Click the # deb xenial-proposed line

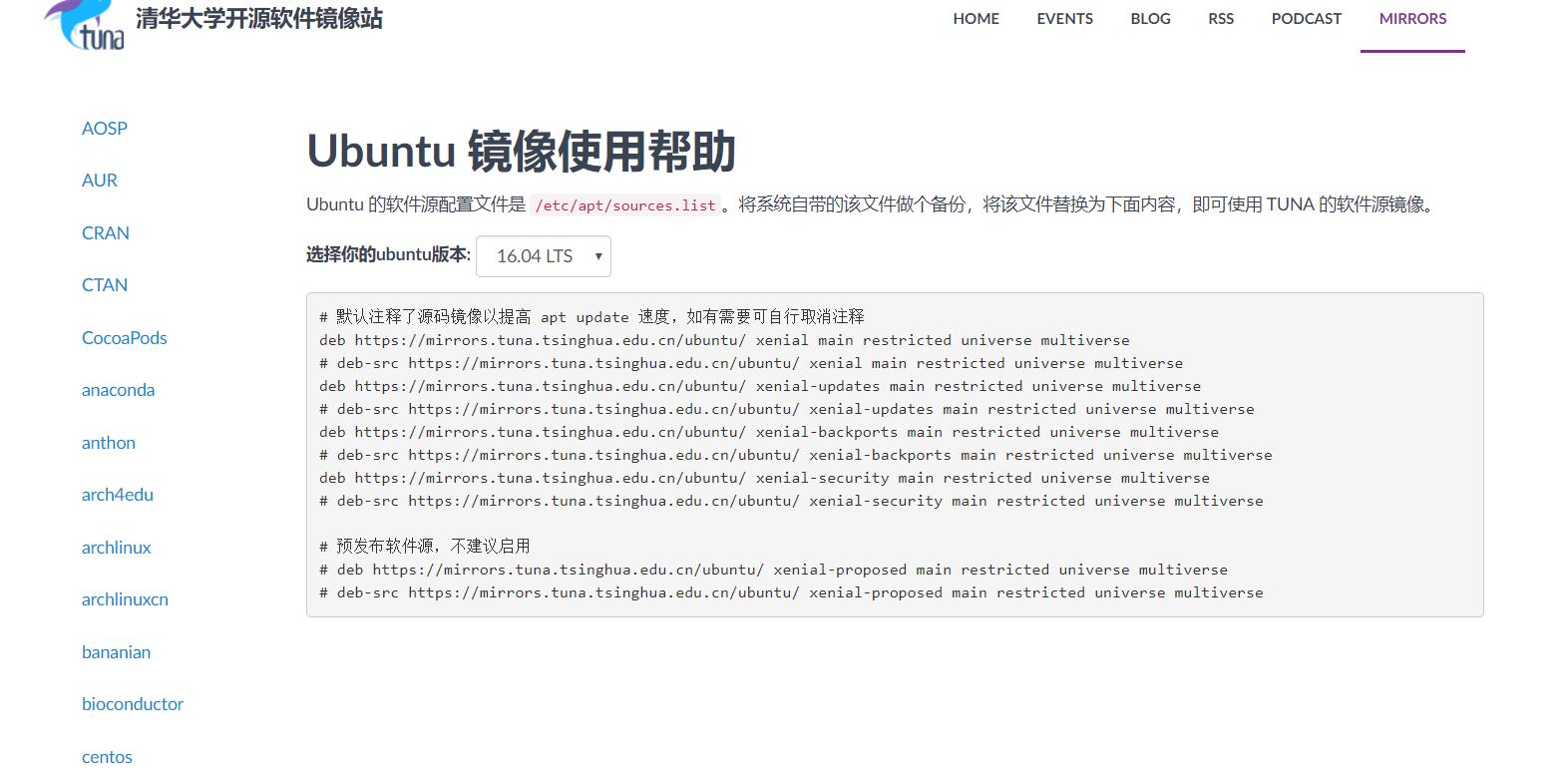(x=773, y=570)
